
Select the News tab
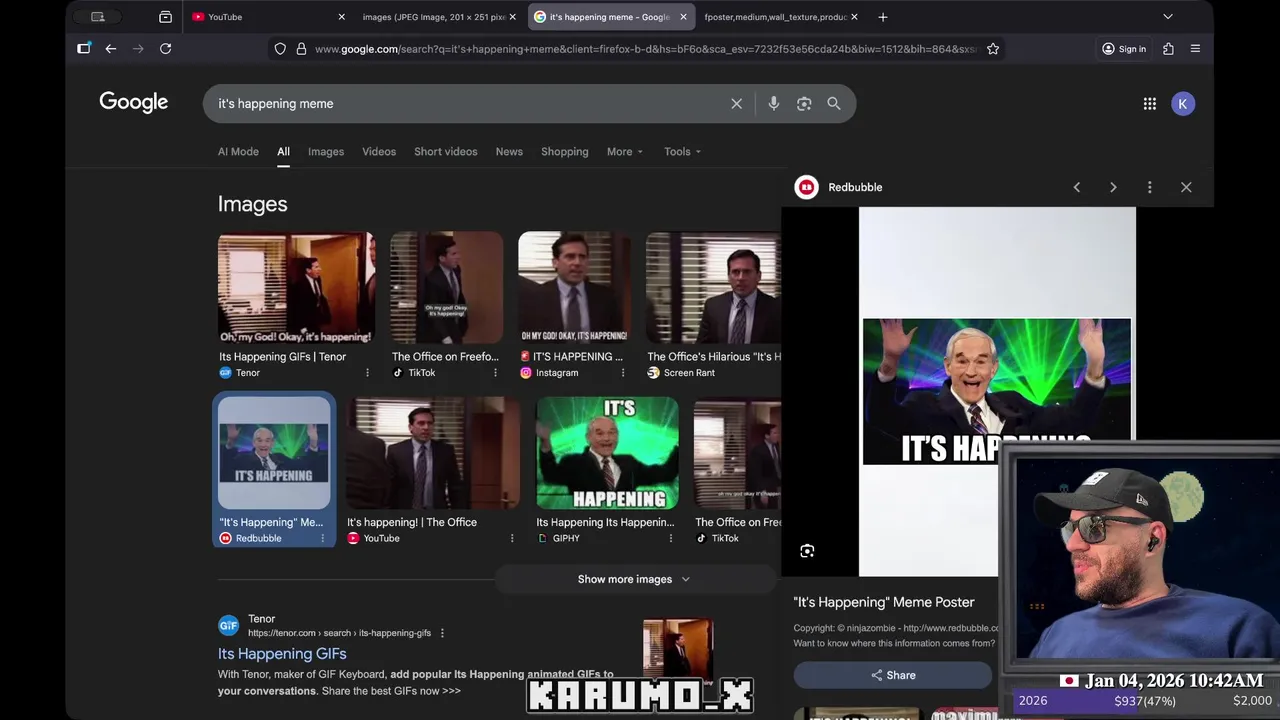pos(509,152)
